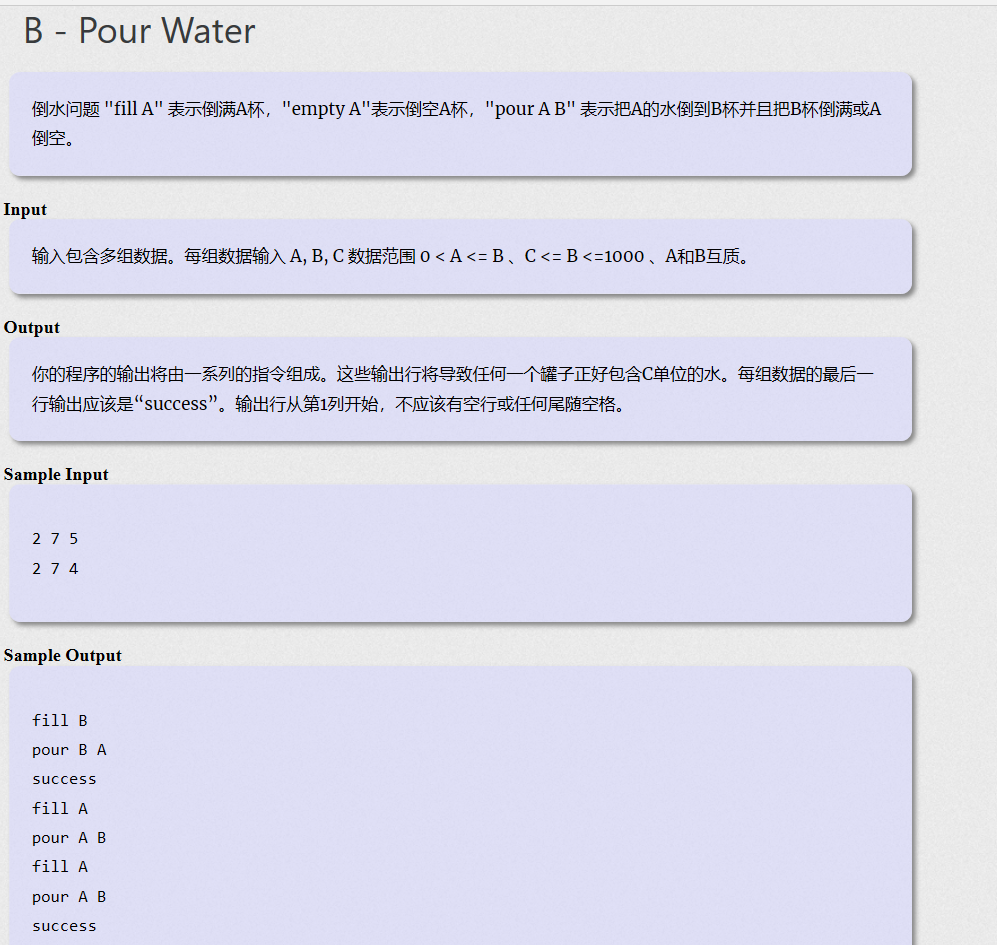Click the output description paragraph "你的程序的输出"
This screenshot has width=997, height=945.
click(x=453, y=389)
